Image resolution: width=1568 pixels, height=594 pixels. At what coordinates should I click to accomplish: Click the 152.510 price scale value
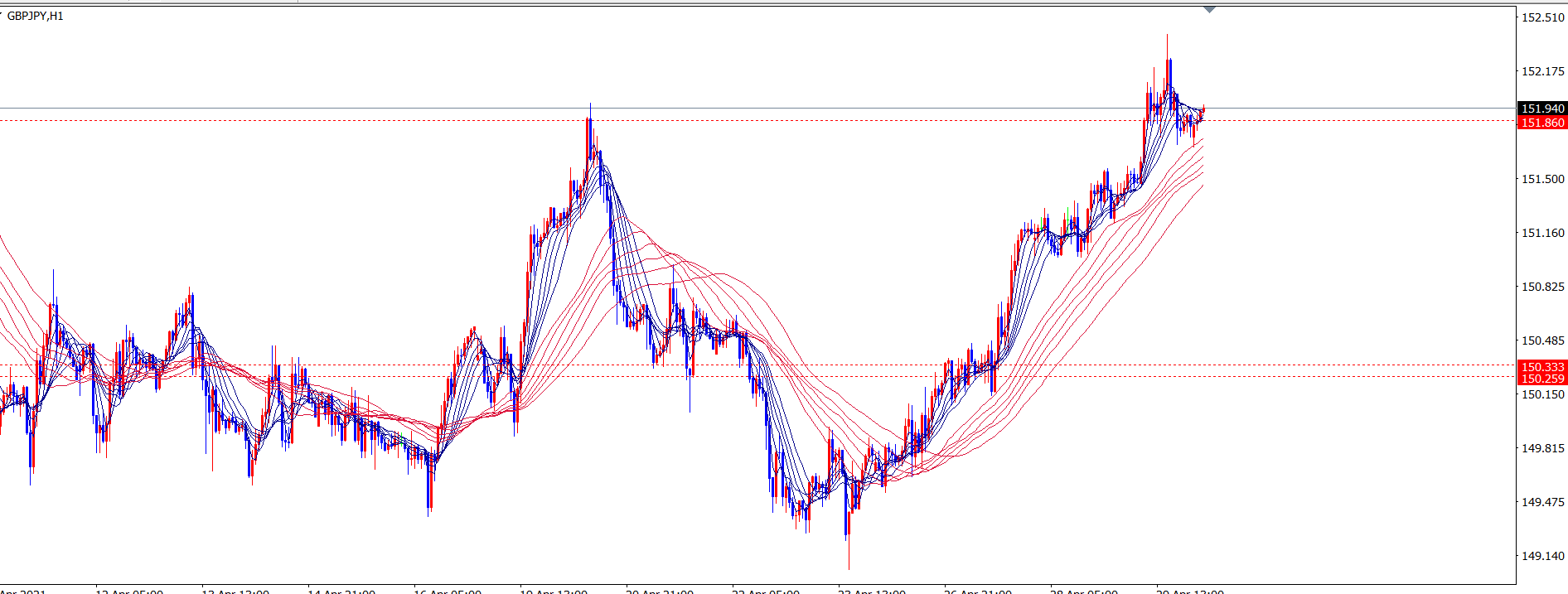click(1542, 17)
